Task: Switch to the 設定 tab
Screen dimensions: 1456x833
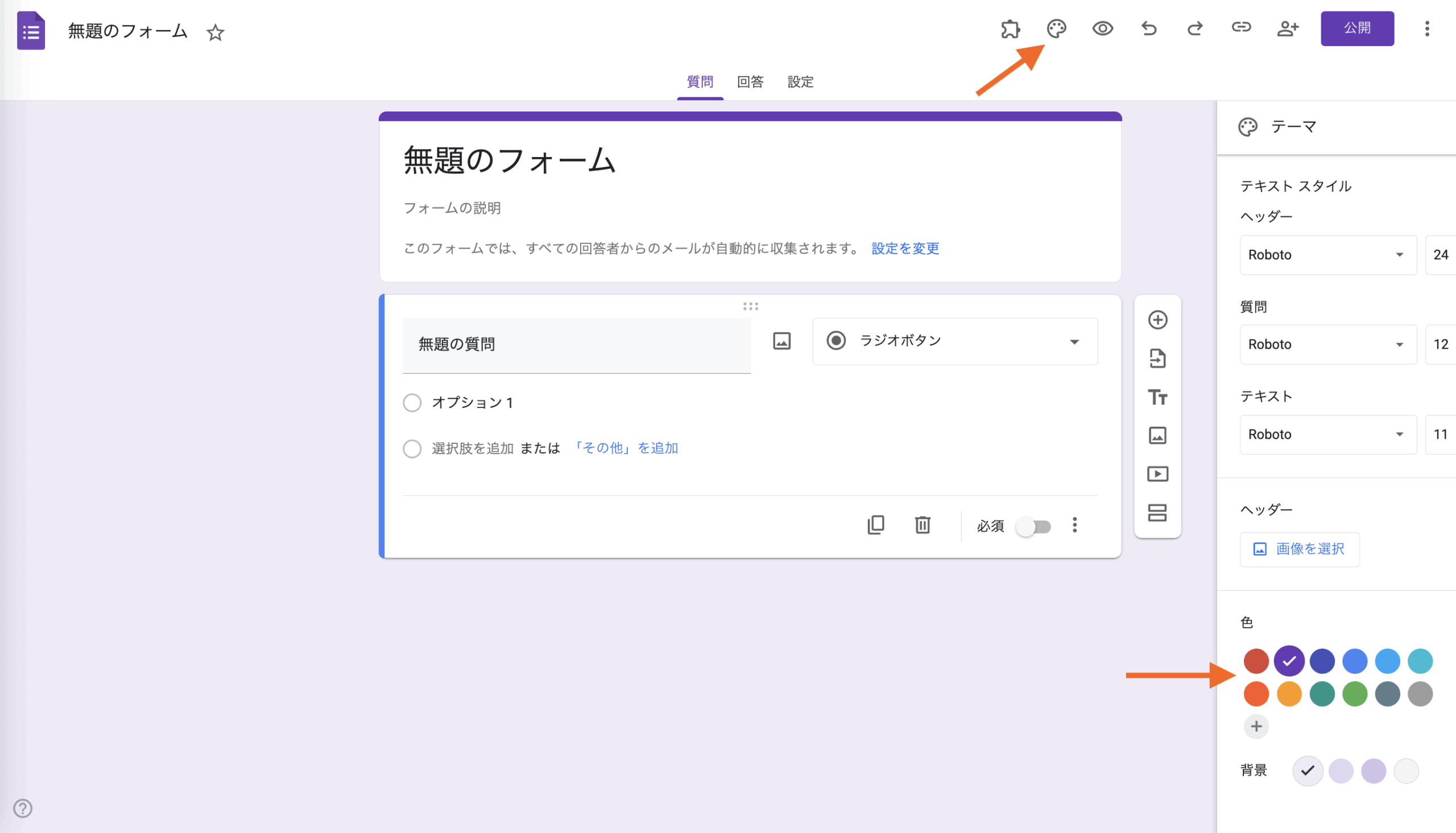Action: coord(800,82)
